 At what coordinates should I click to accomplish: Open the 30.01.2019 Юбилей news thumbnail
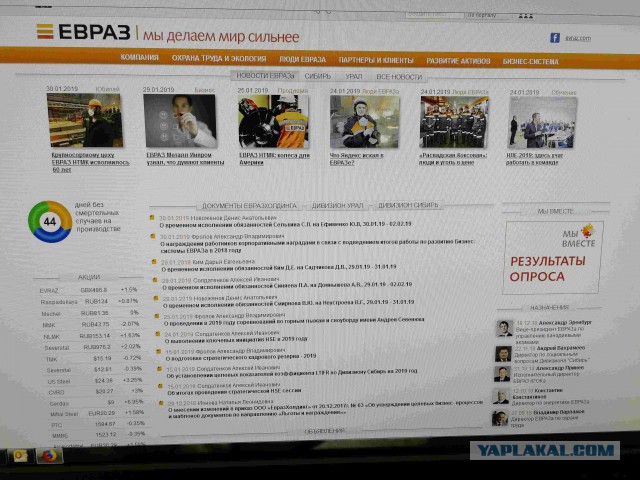coord(85,120)
